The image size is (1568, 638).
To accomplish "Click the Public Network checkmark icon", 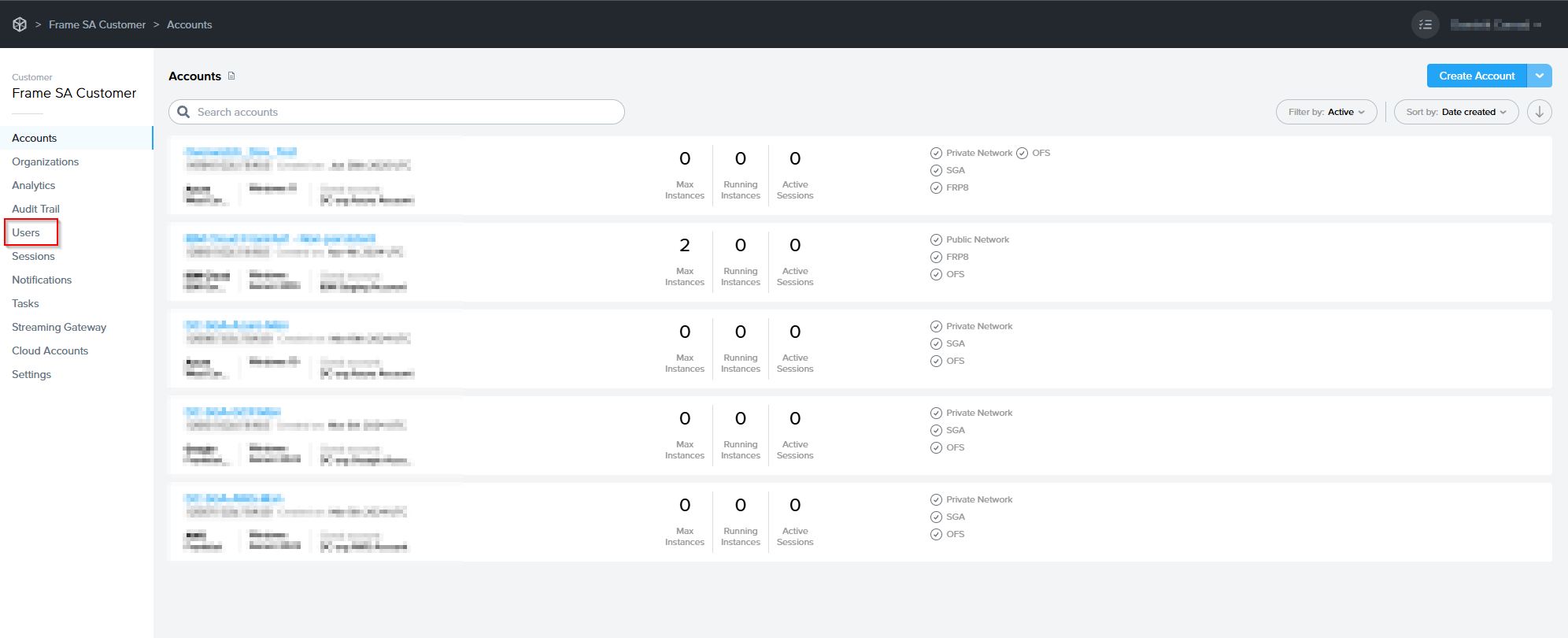I will tap(936, 240).
